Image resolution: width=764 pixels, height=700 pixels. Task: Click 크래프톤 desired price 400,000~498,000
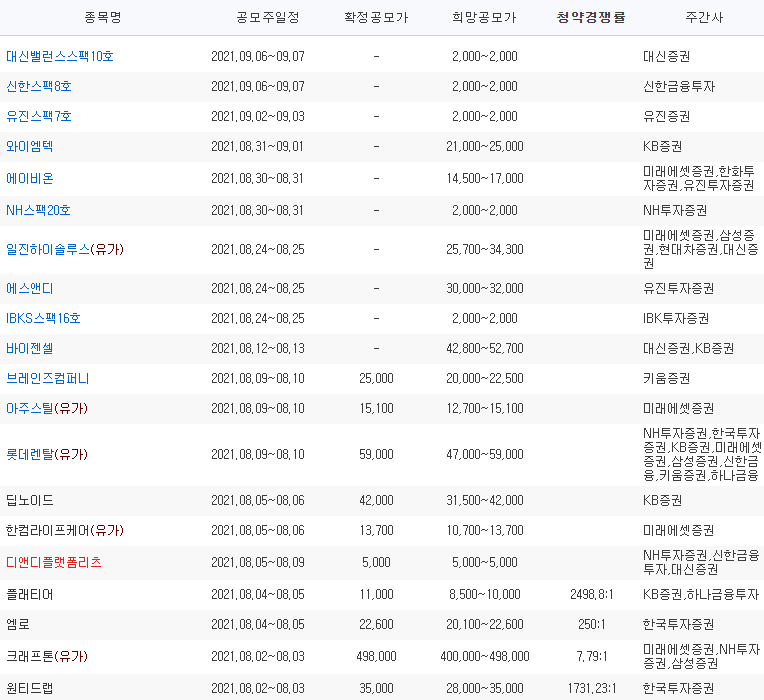(x=485, y=657)
